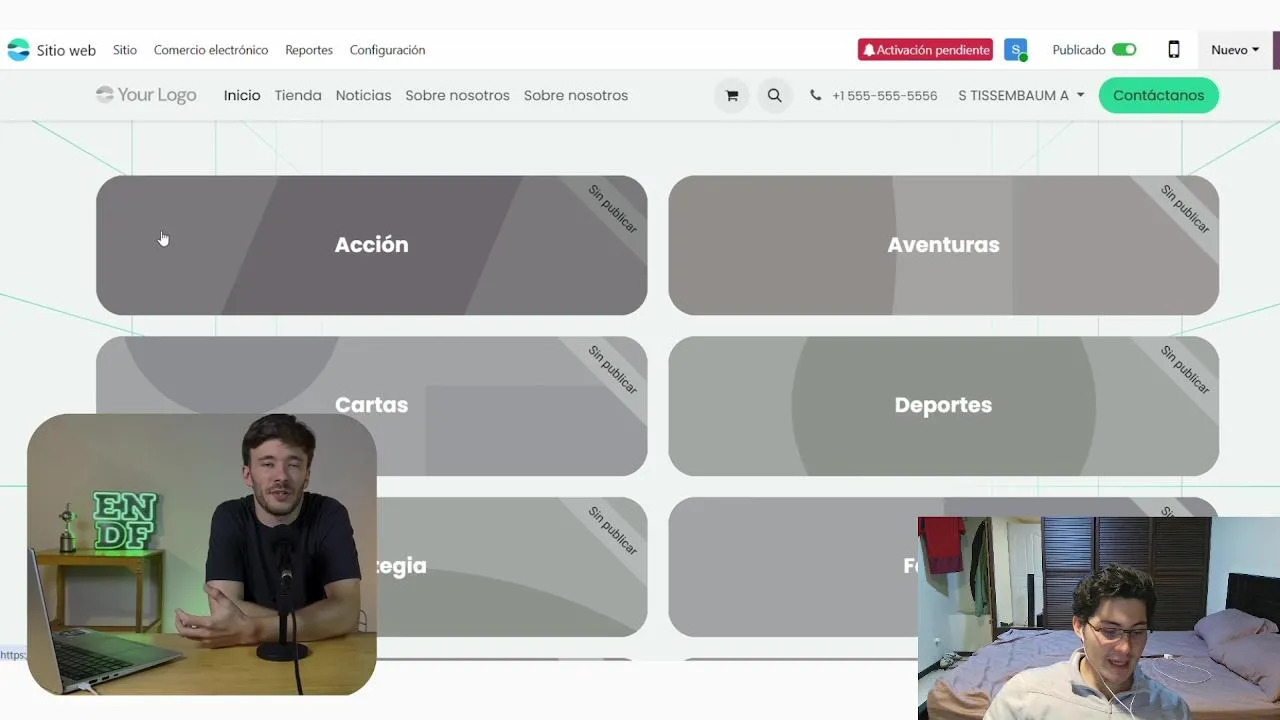Screen dimensions: 1280x720
Task: Open the Comercio electrónico menu
Action: (x=211, y=50)
